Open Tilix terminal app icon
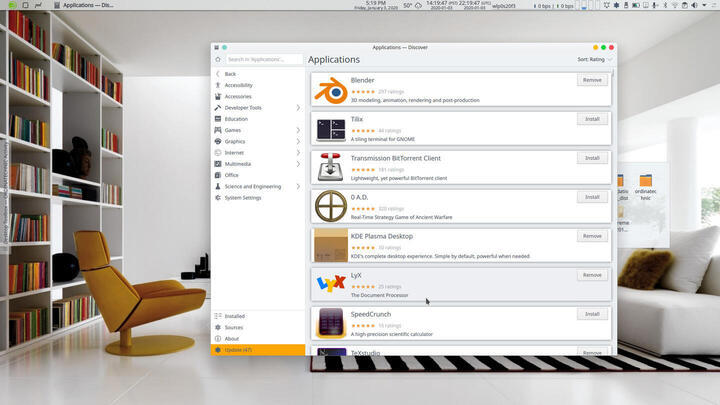Viewport: 720px width, 405px height. [331, 129]
